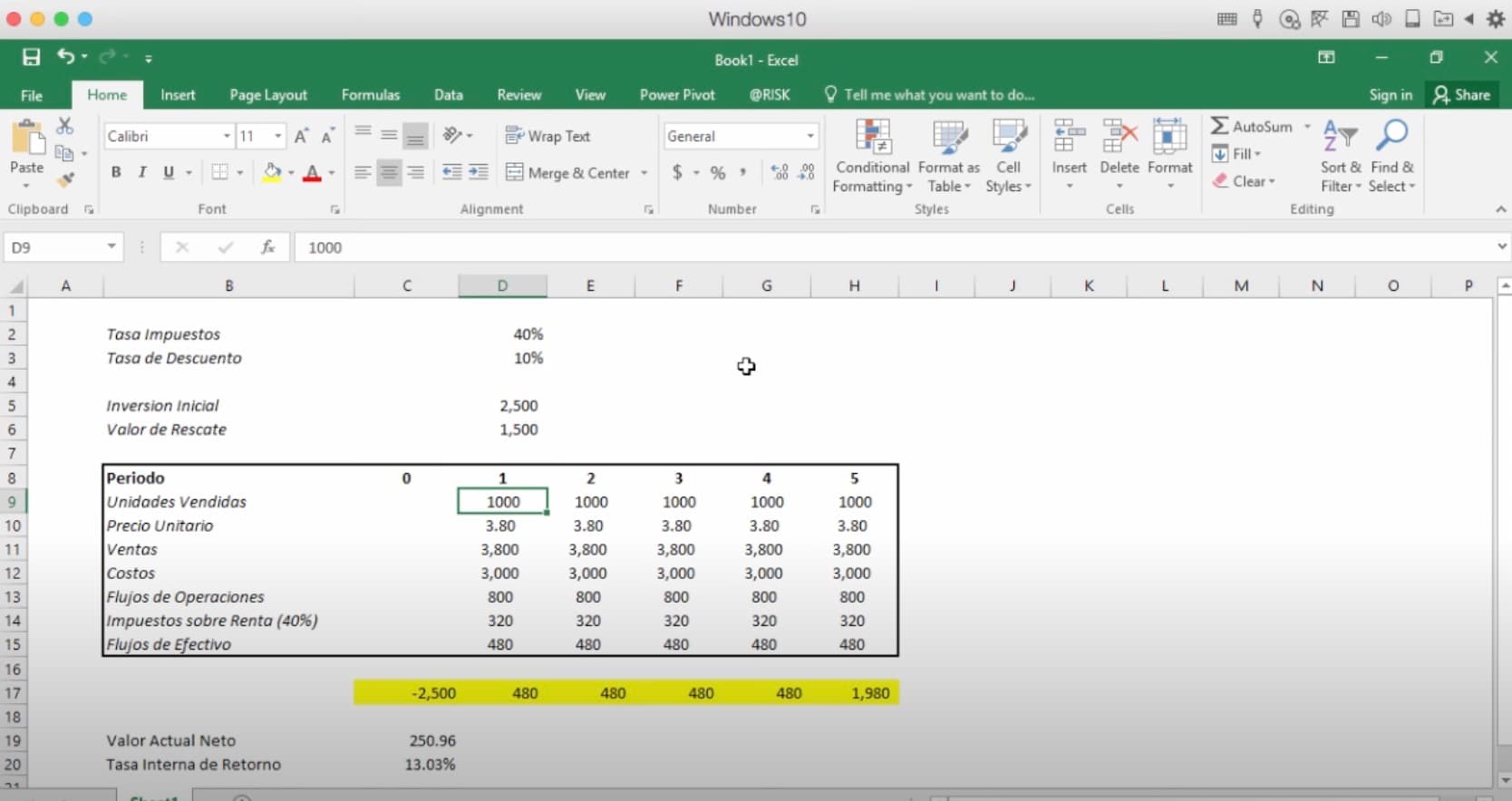This screenshot has width=1512, height=801.
Task: Click the Insert Function fx icon
Action: click(267, 247)
